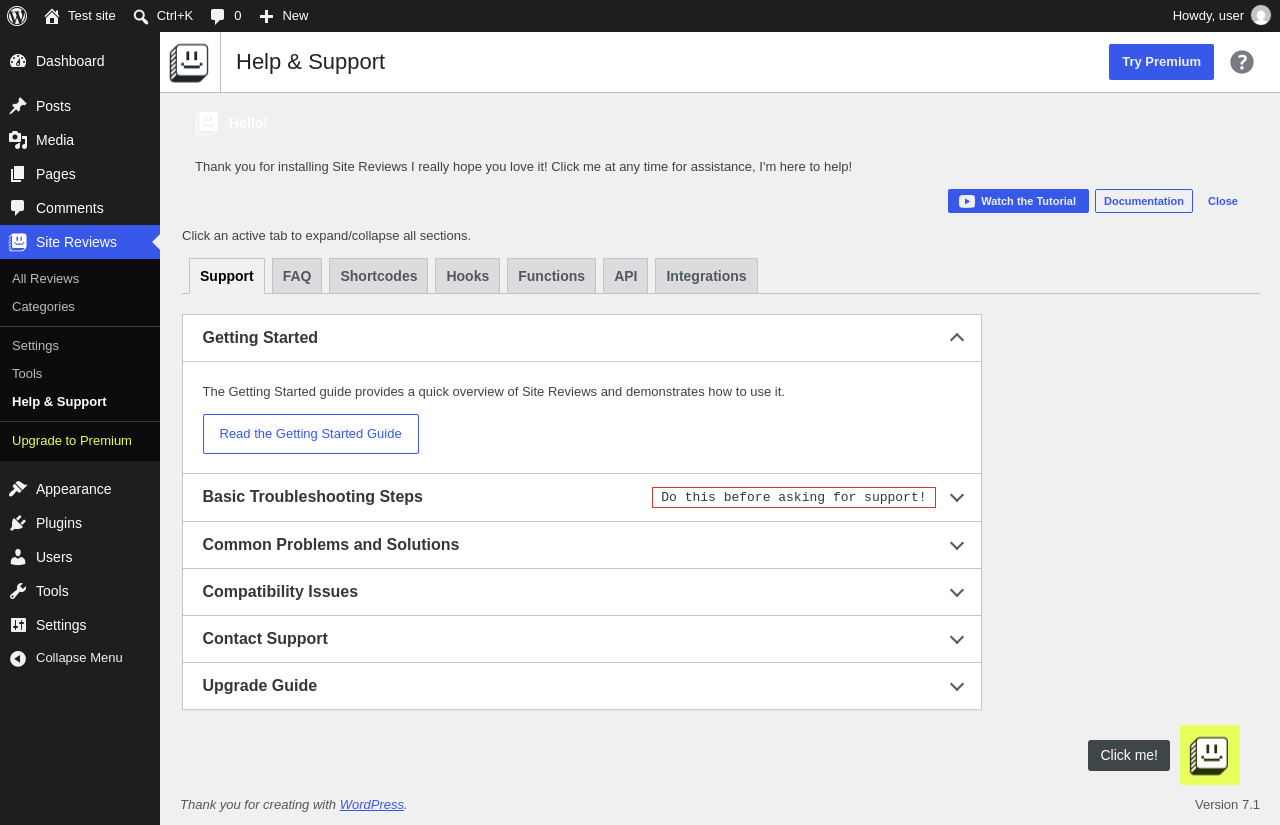Open the Shortcodes tab
Viewport: 1280px width, 825px height.
(379, 276)
